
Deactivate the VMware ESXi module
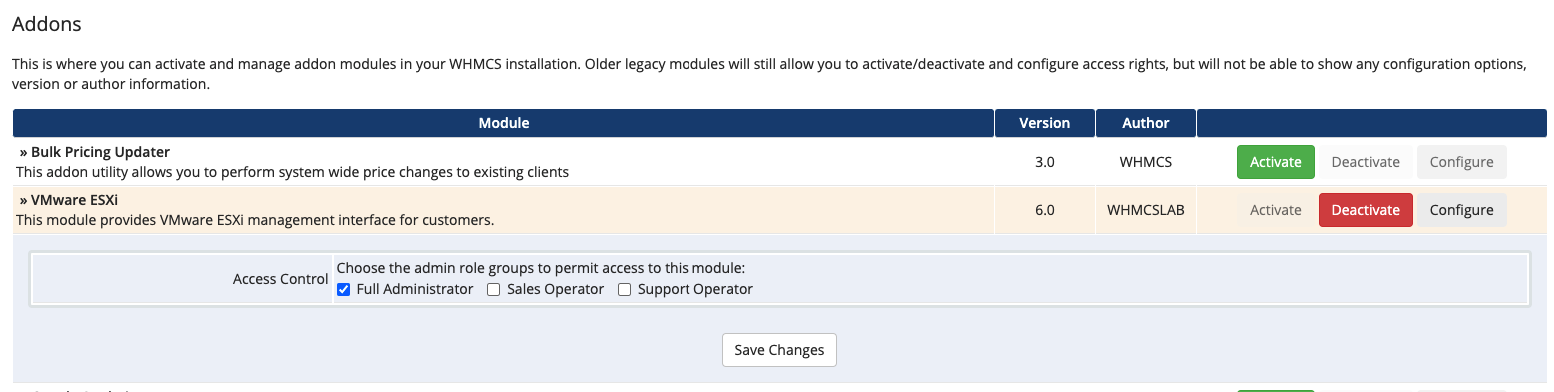(1365, 210)
